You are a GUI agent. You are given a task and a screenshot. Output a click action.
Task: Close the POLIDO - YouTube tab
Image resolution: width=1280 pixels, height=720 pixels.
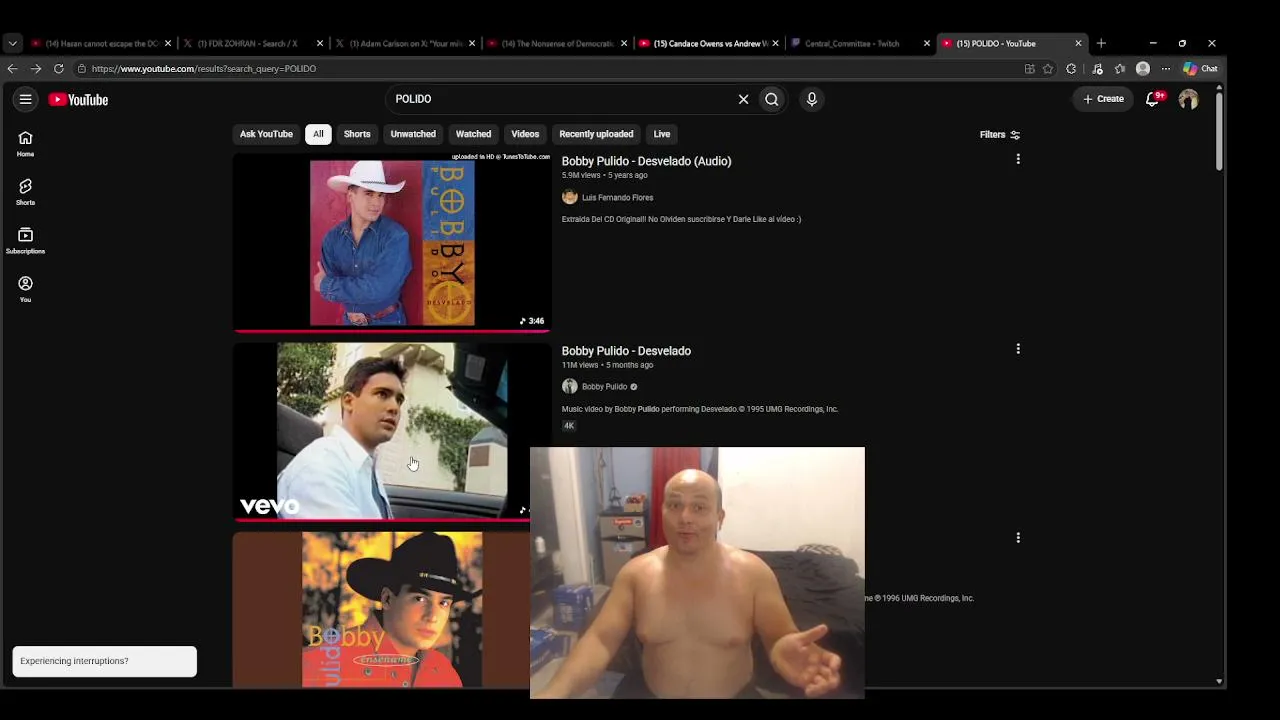[1078, 43]
